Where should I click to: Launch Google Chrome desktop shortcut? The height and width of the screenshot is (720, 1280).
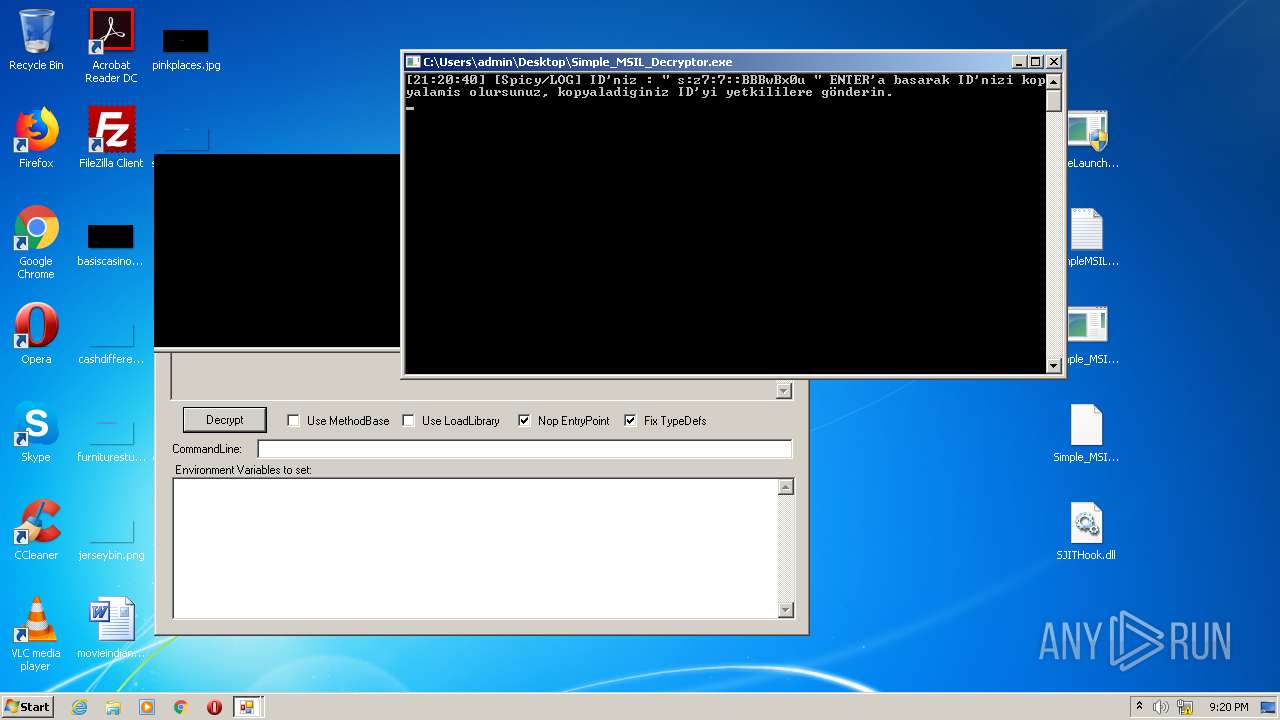coord(36,242)
